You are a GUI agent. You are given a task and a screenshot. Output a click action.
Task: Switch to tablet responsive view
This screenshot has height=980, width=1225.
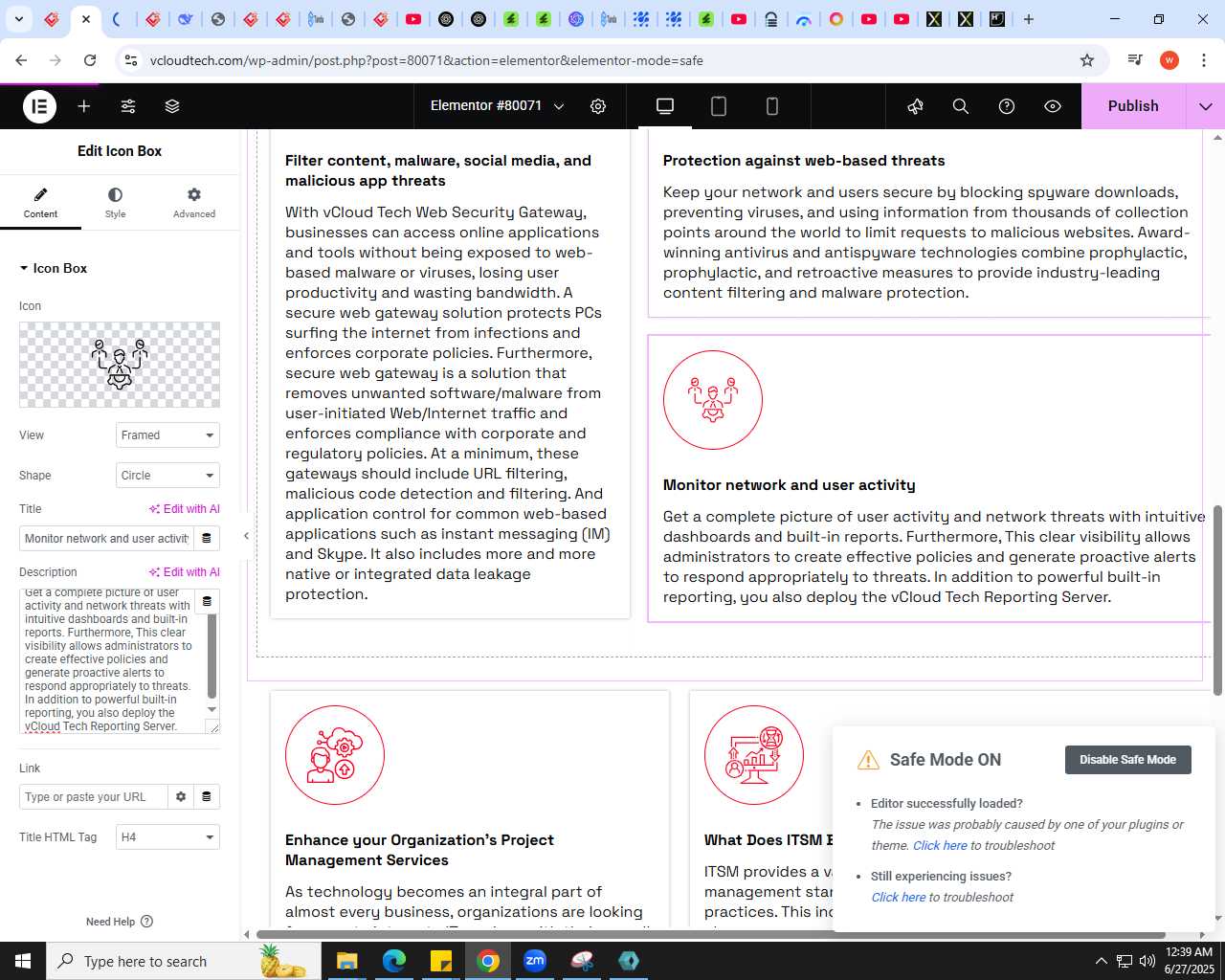(x=719, y=106)
